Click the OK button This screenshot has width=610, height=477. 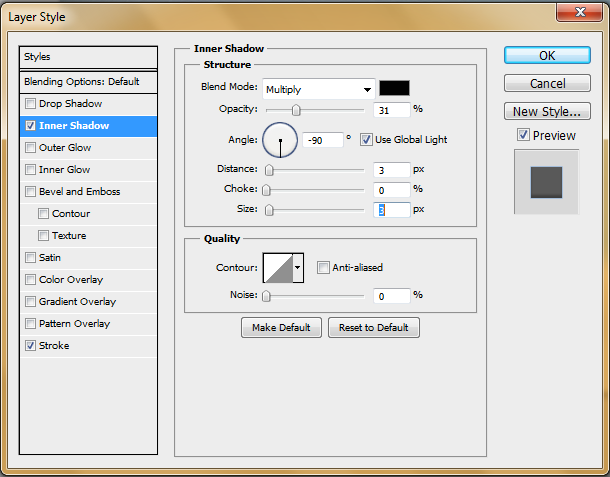[548, 55]
